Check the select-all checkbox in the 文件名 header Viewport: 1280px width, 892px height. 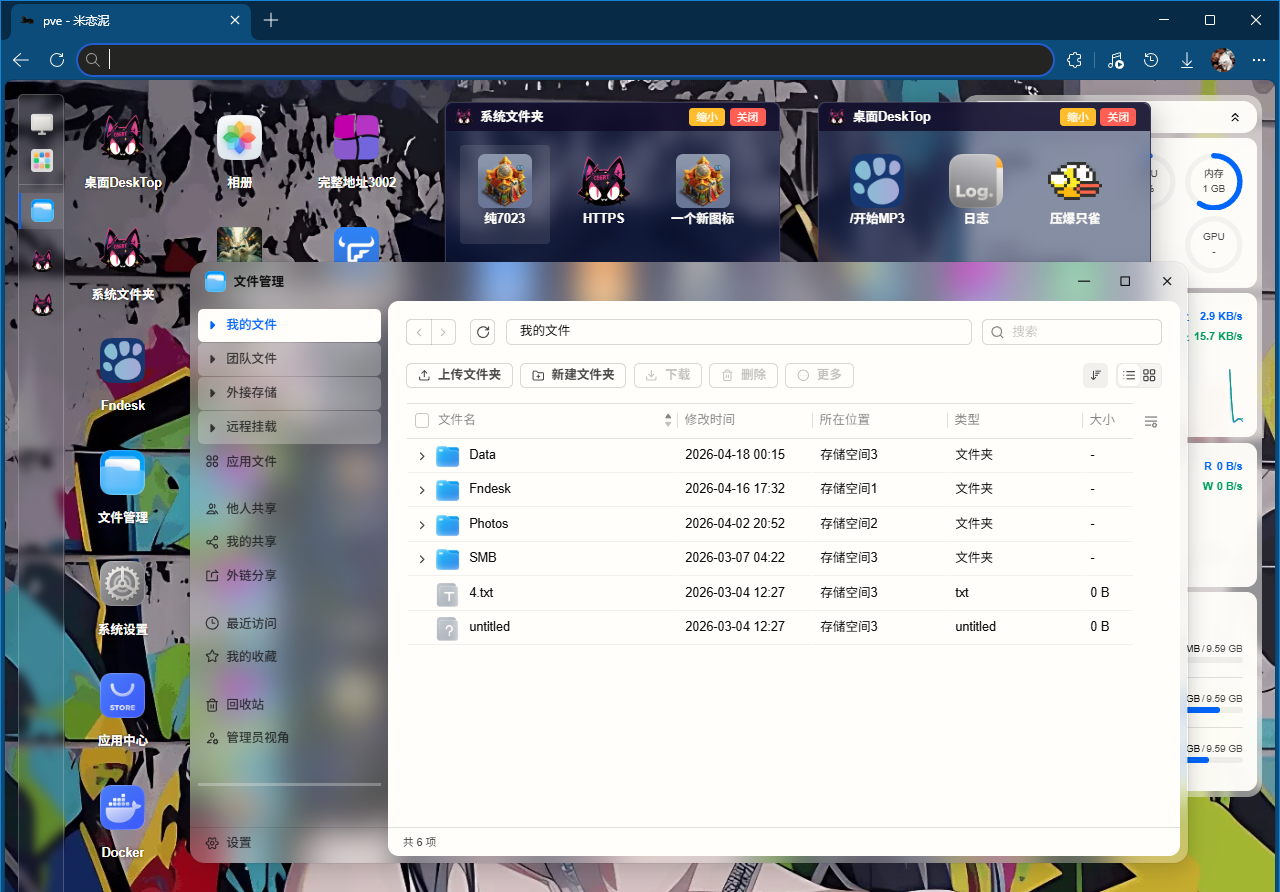pyautogui.click(x=421, y=420)
